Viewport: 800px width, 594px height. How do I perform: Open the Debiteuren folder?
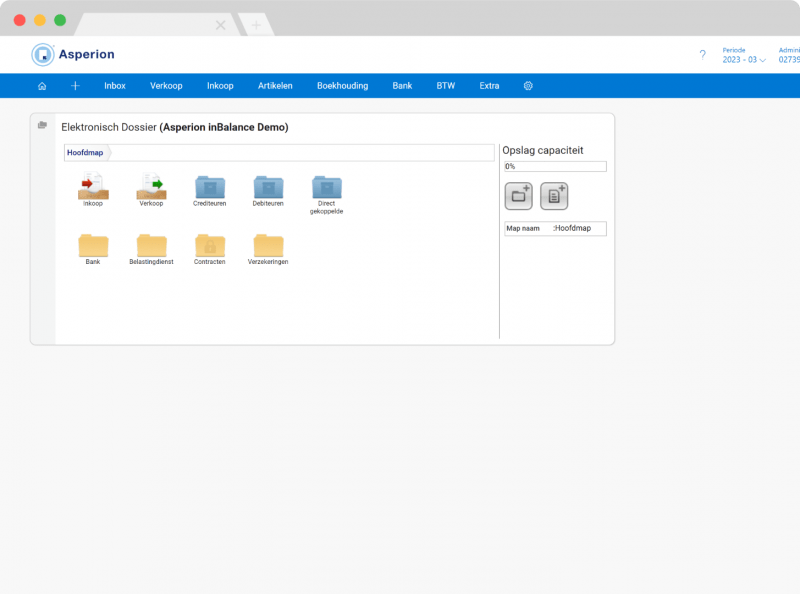pos(268,186)
